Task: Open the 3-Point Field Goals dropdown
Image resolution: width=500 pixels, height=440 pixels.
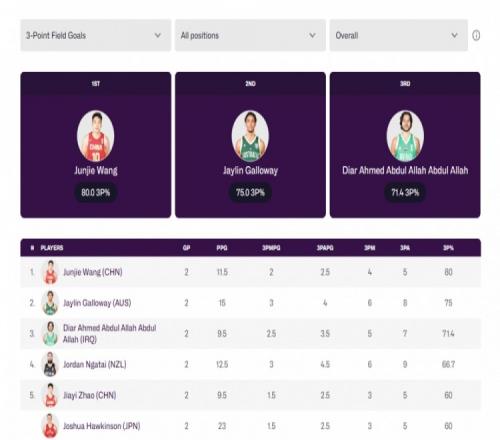Action: (x=96, y=35)
